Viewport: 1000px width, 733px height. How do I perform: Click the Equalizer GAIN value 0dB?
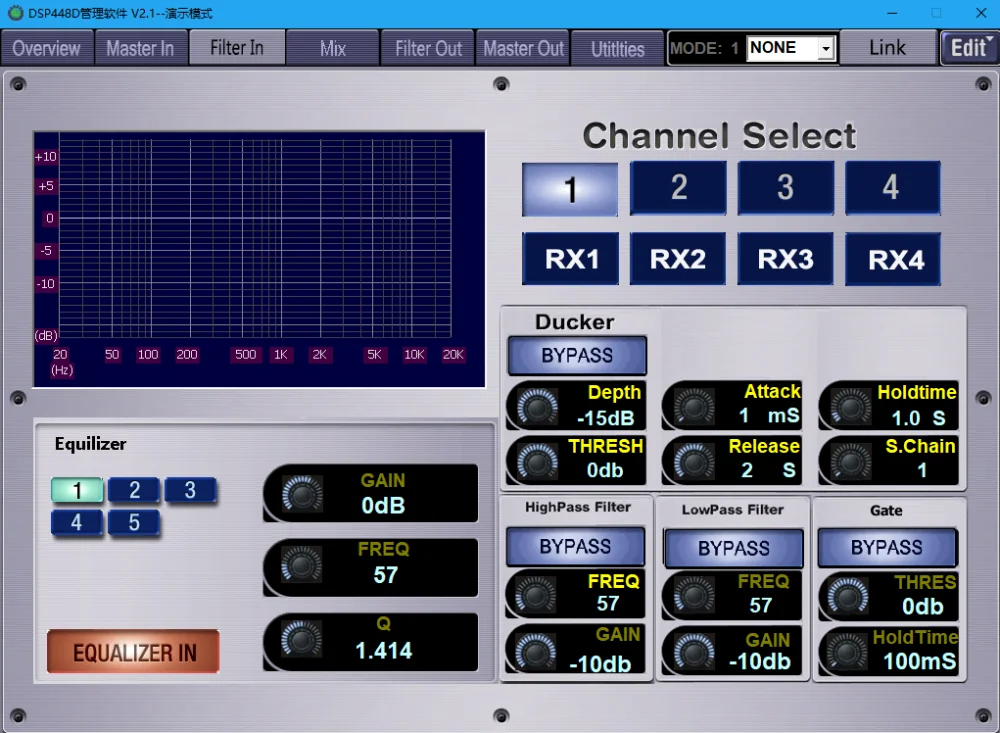(383, 505)
